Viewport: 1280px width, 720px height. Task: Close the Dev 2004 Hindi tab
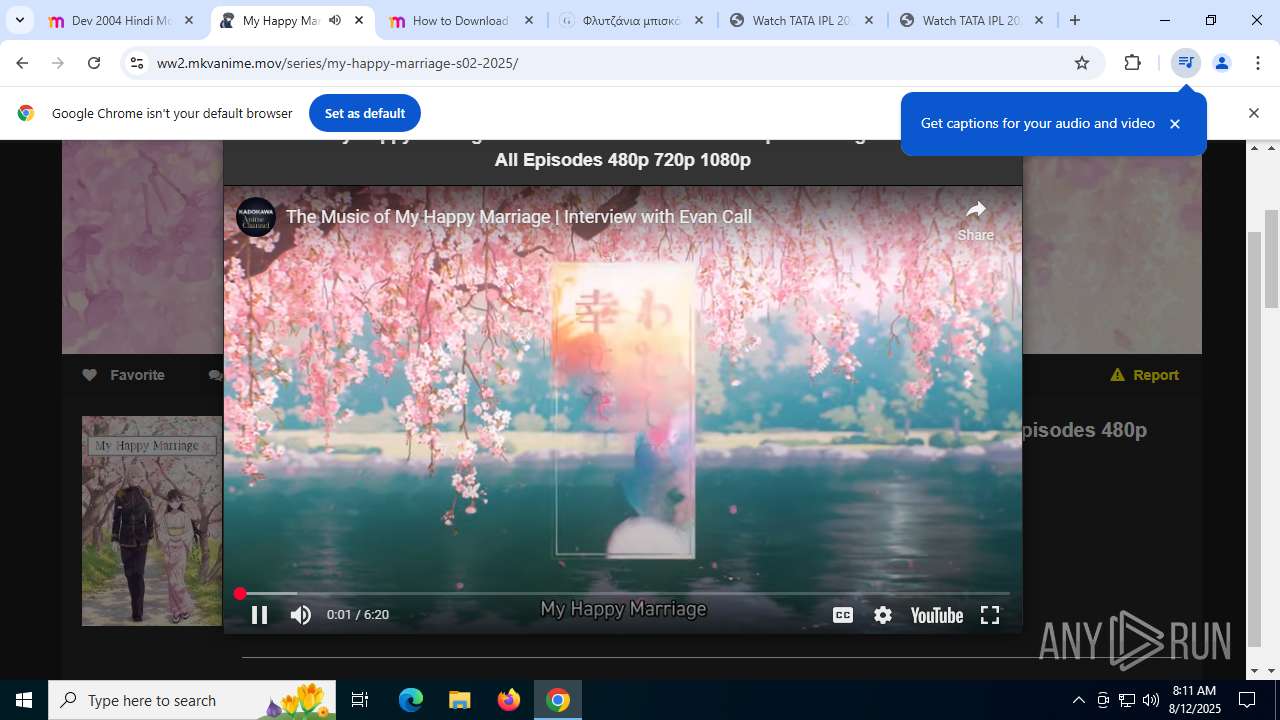click(x=189, y=20)
